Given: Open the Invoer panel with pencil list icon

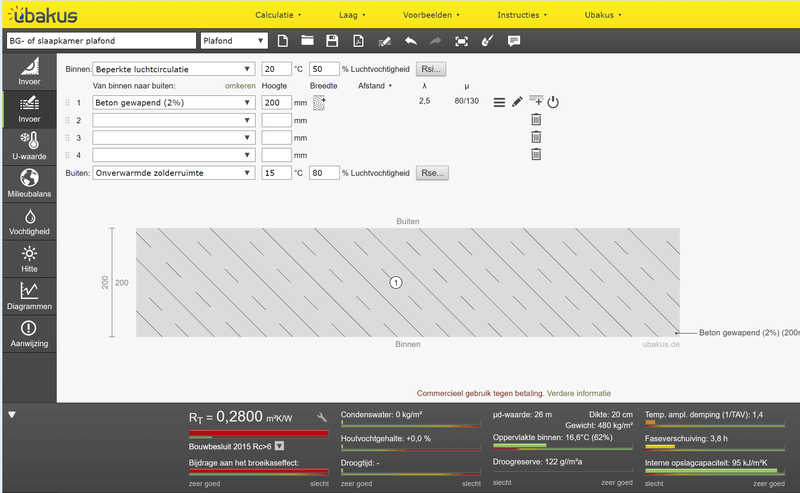Looking at the screenshot, I should coord(29,109).
